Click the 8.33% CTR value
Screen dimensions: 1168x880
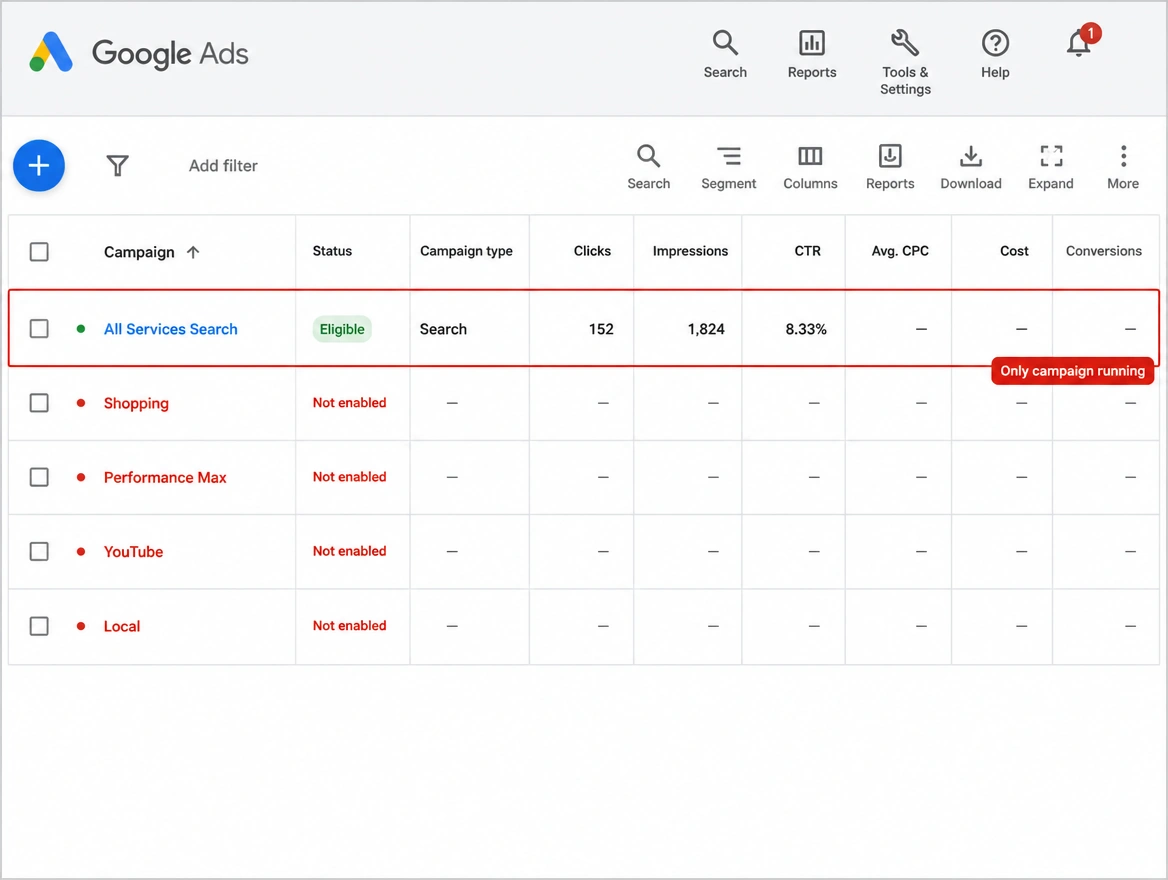(x=806, y=329)
